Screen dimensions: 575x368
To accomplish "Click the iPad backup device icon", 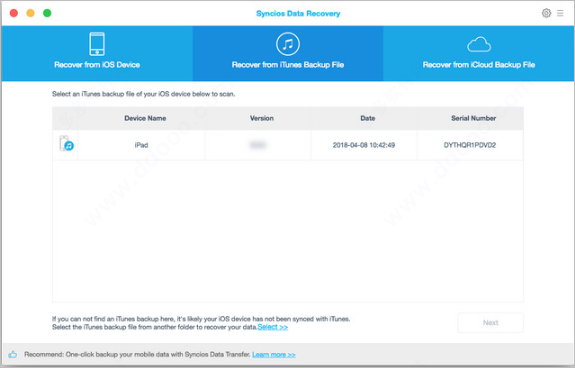I will pyautogui.click(x=66, y=143).
